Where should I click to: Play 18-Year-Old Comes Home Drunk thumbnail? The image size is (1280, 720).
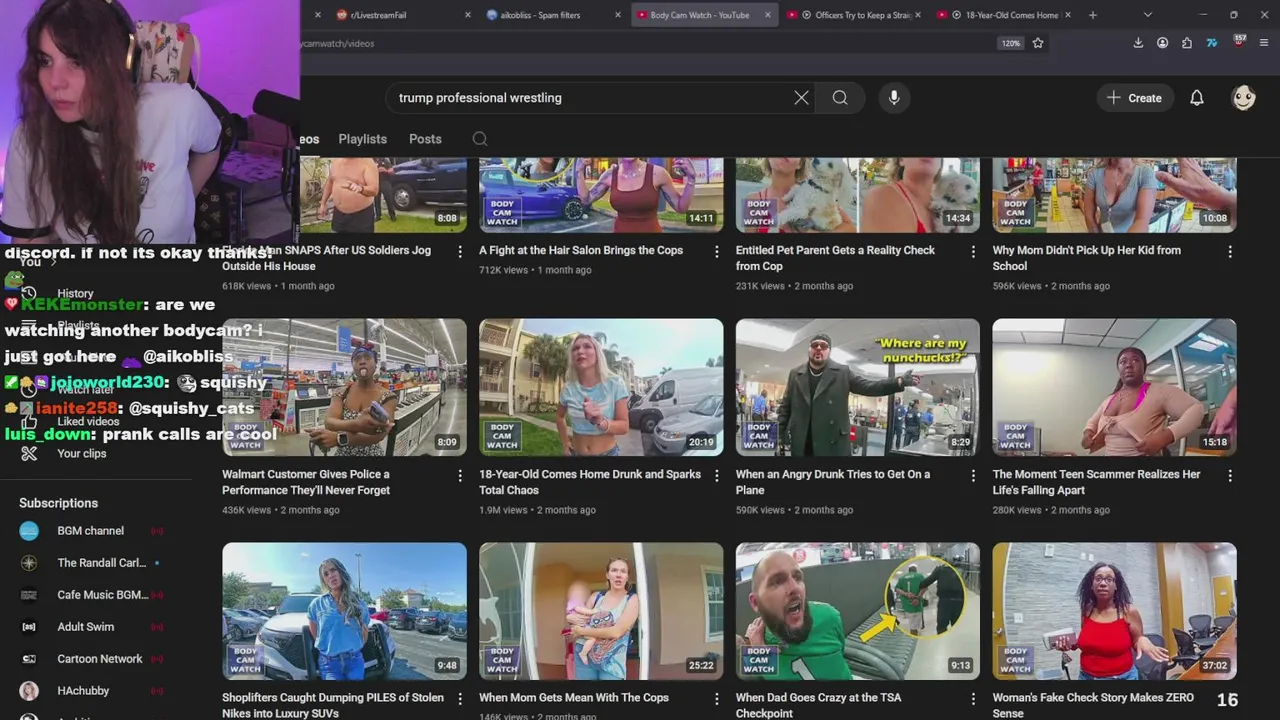601,387
